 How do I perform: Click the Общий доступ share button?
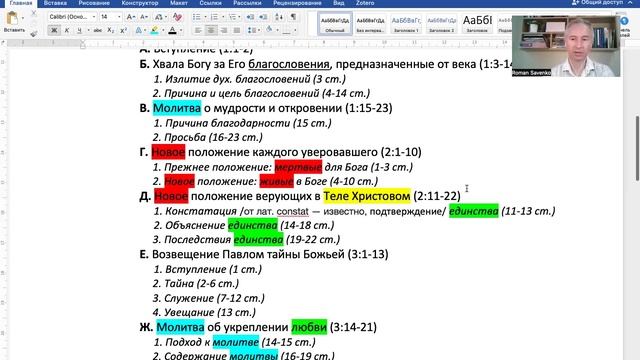pyautogui.click(x=597, y=3)
